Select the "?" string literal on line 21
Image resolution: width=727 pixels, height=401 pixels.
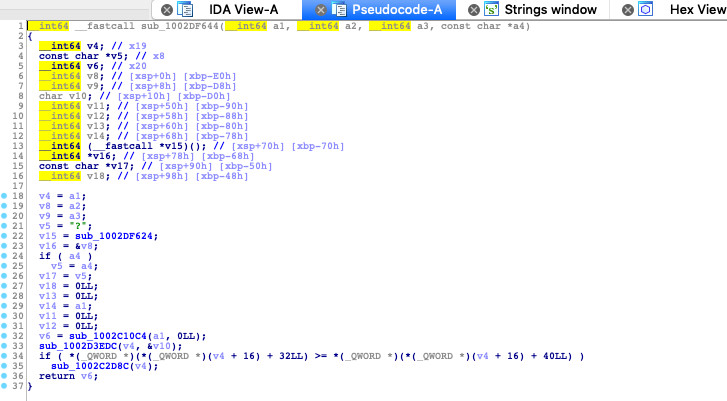point(77,226)
